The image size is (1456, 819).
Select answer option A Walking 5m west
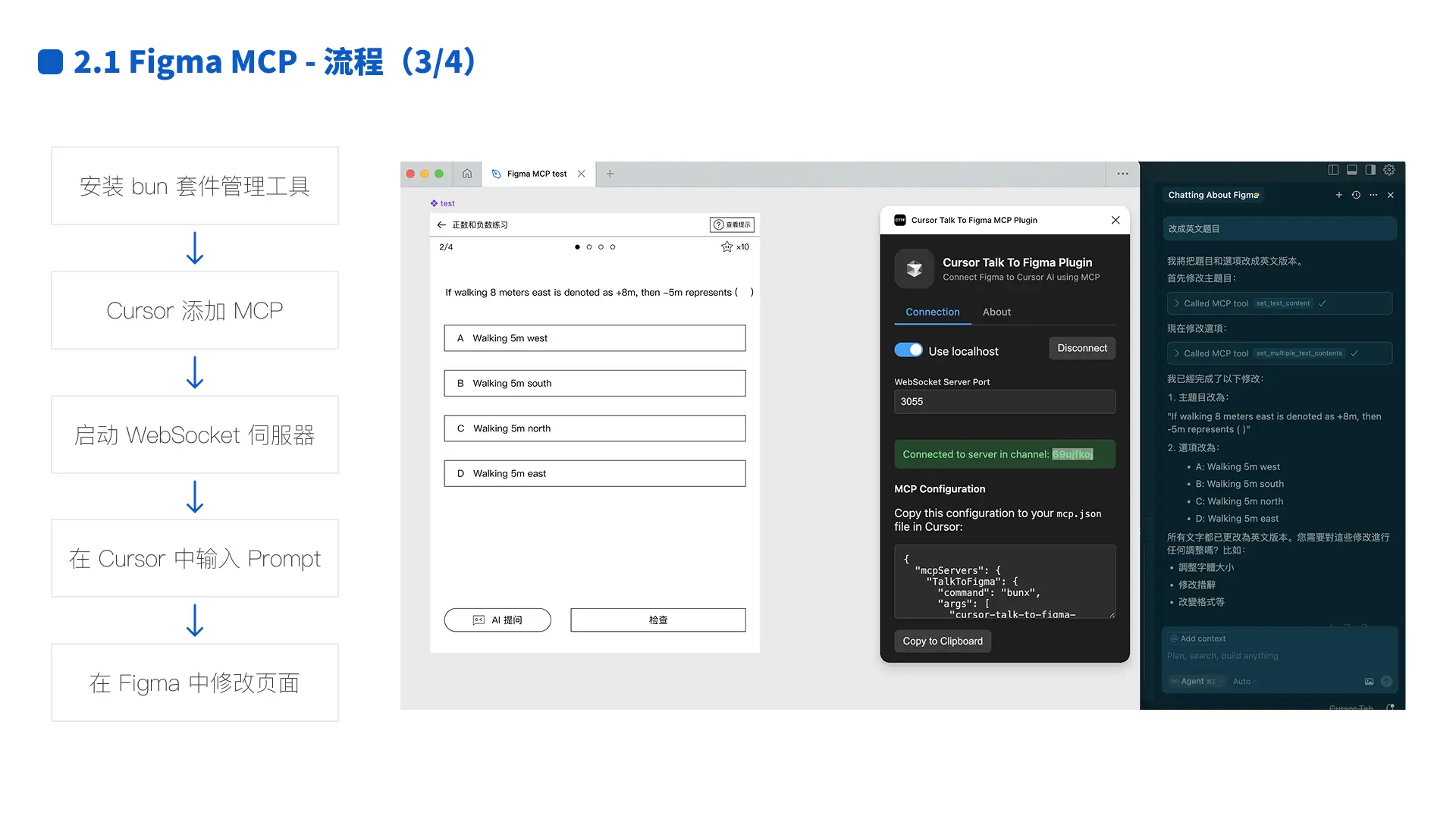pos(595,338)
